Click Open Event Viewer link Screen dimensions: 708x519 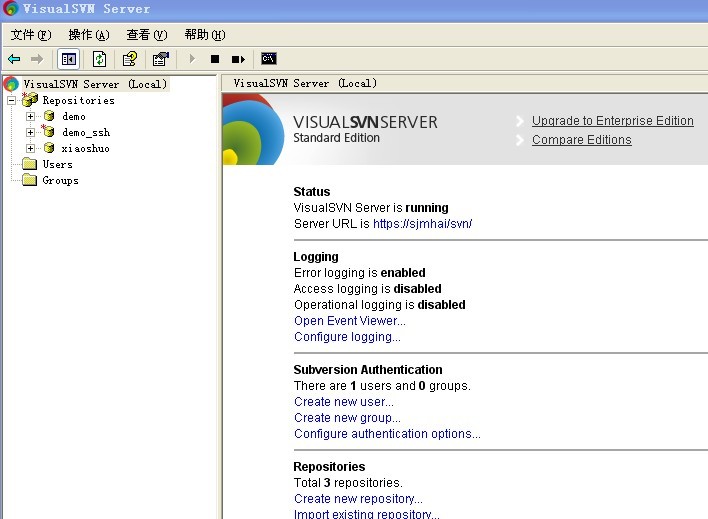pyautogui.click(x=349, y=321)
